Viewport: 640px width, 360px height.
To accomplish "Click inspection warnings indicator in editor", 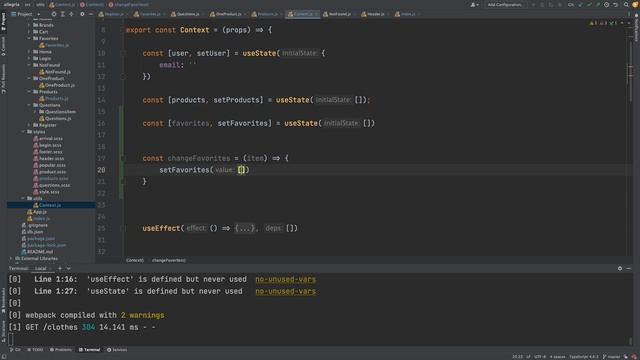I will pyautogui.click(x=603, y=23).
